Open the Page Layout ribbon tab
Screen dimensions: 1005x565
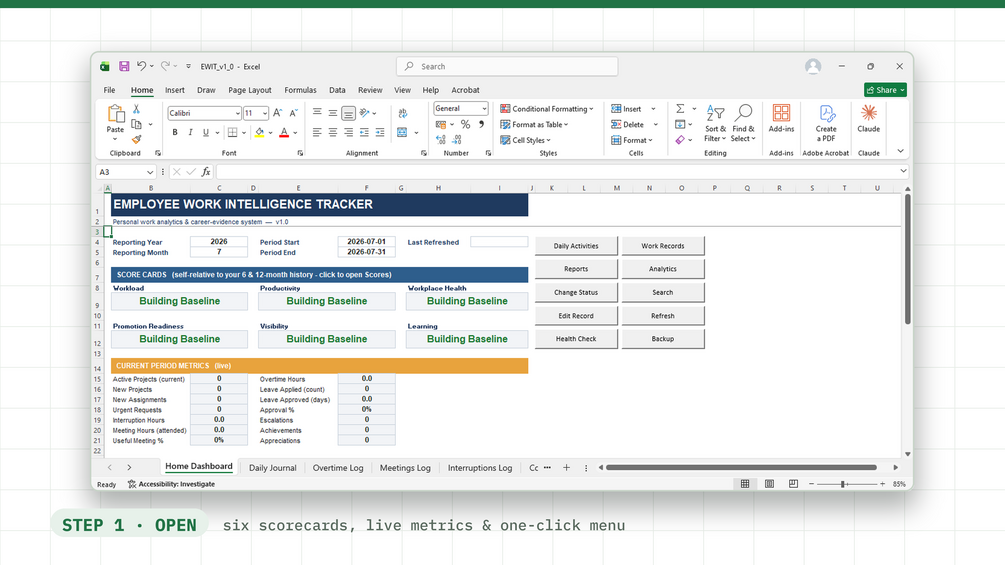249,90
